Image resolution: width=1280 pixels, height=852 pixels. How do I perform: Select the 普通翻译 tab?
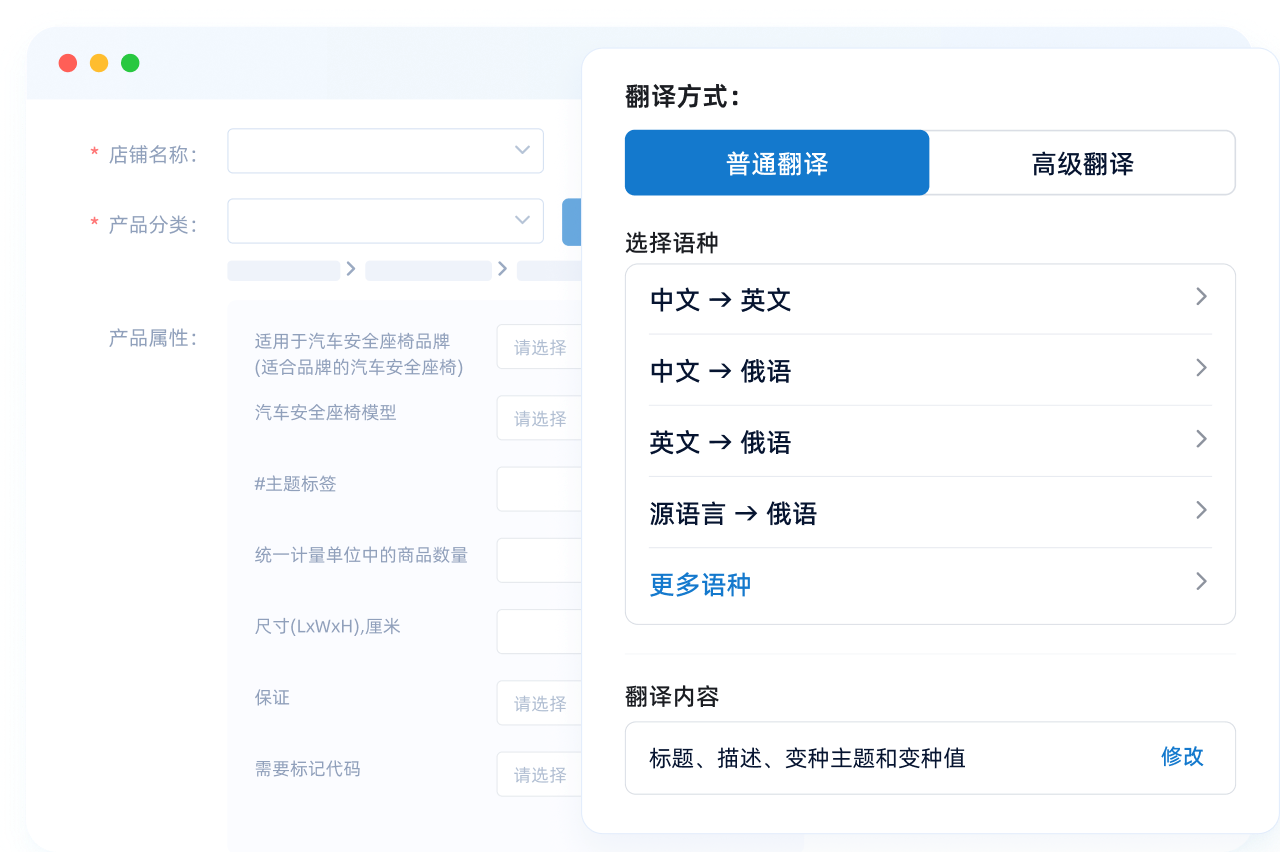click(x=777, y=163)
